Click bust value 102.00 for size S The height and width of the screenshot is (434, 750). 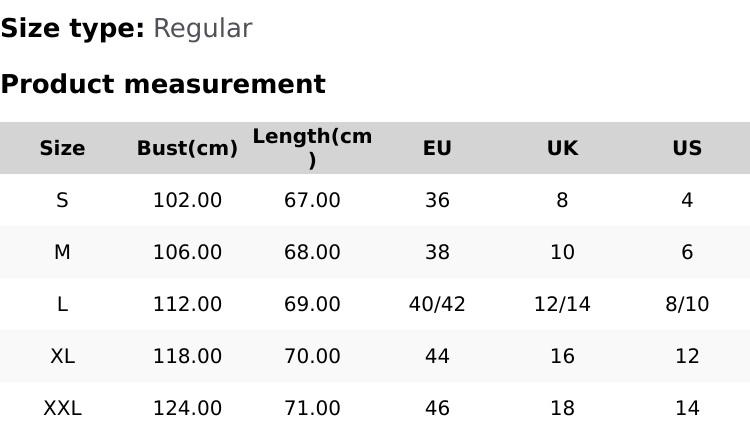tap(187, 200)
